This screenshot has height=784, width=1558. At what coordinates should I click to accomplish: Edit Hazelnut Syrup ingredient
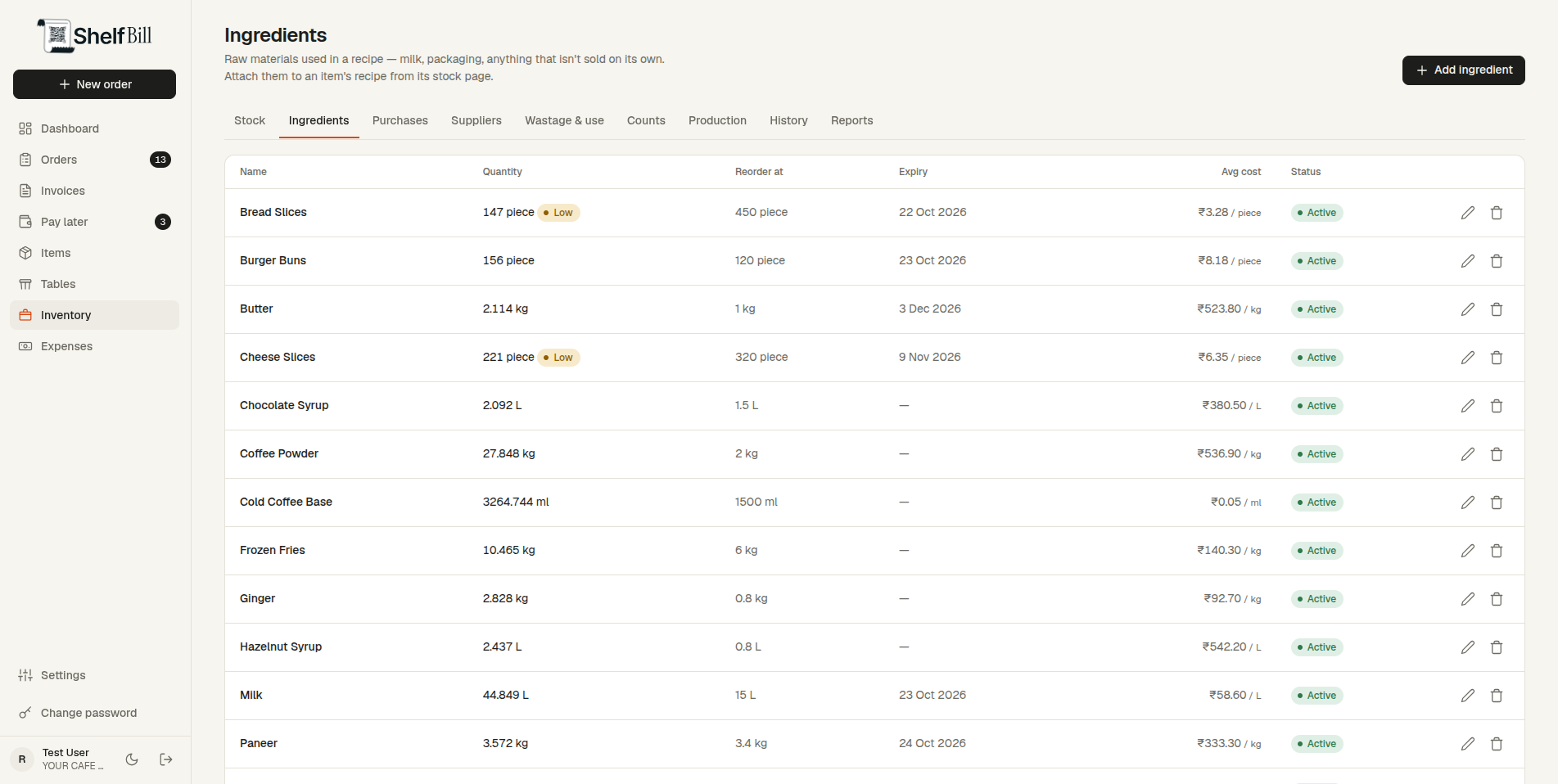click(x=1468, y=647)
